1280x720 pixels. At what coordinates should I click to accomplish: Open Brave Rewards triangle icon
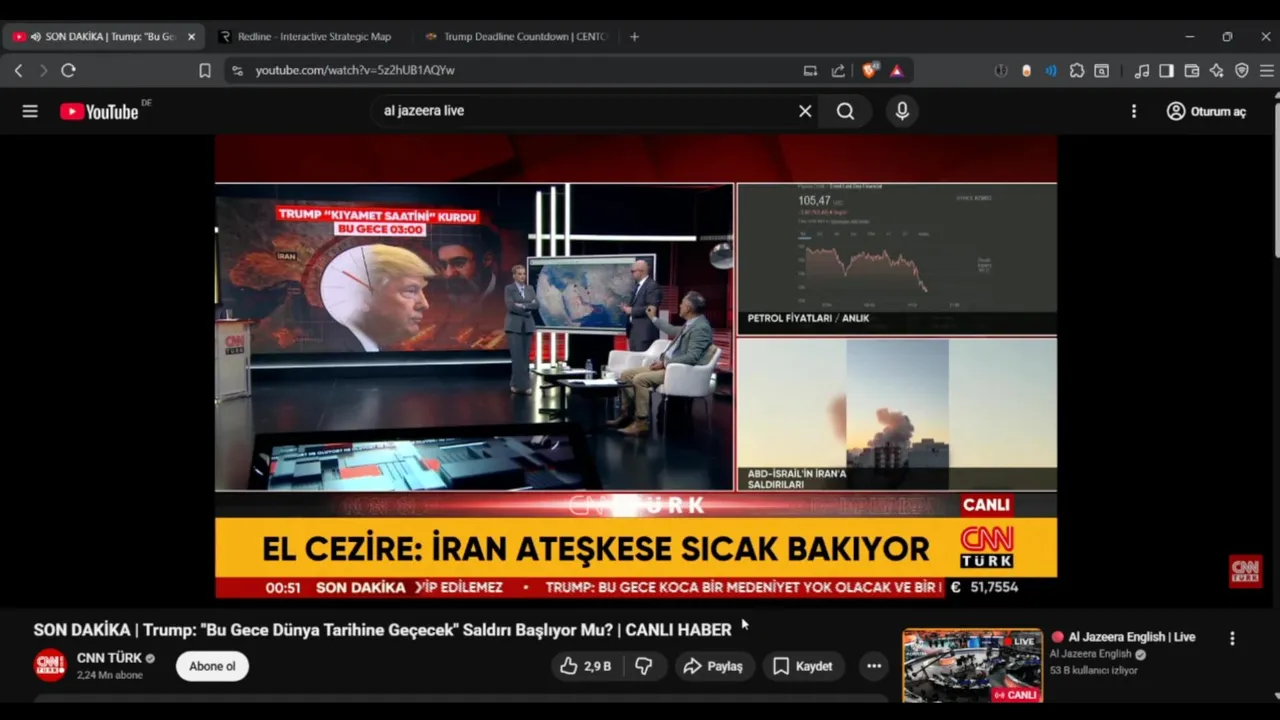[x=897, y=70]
